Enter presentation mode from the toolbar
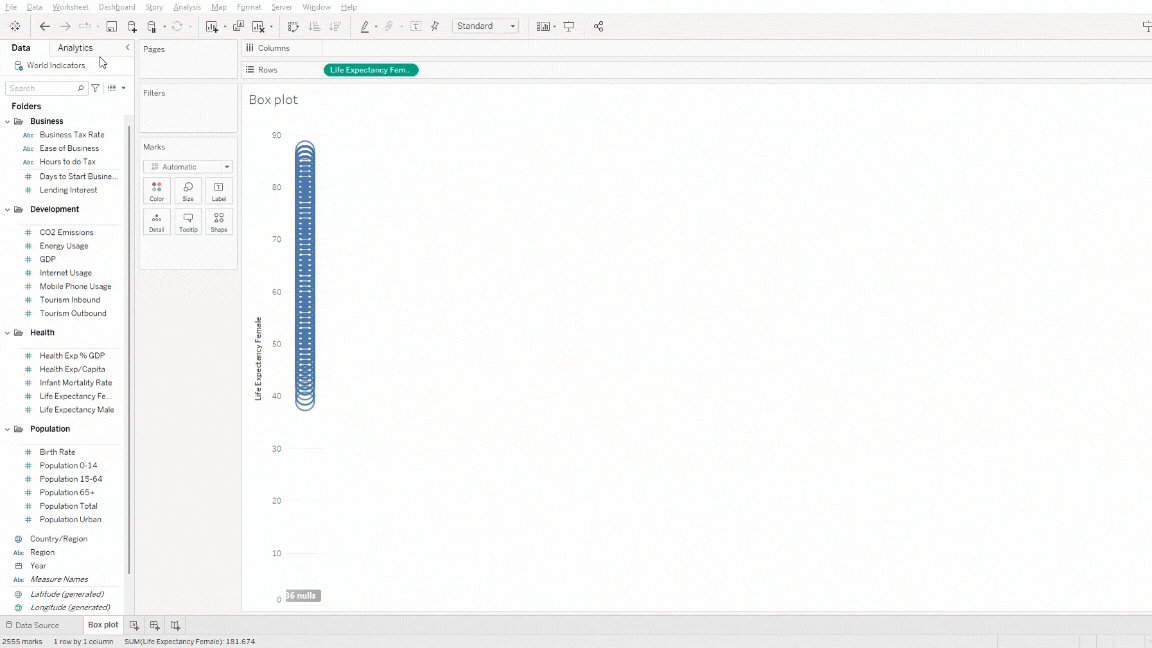The height and width of the screenshot is (648, 1152). pyautogui.click(x=568, y=26)
